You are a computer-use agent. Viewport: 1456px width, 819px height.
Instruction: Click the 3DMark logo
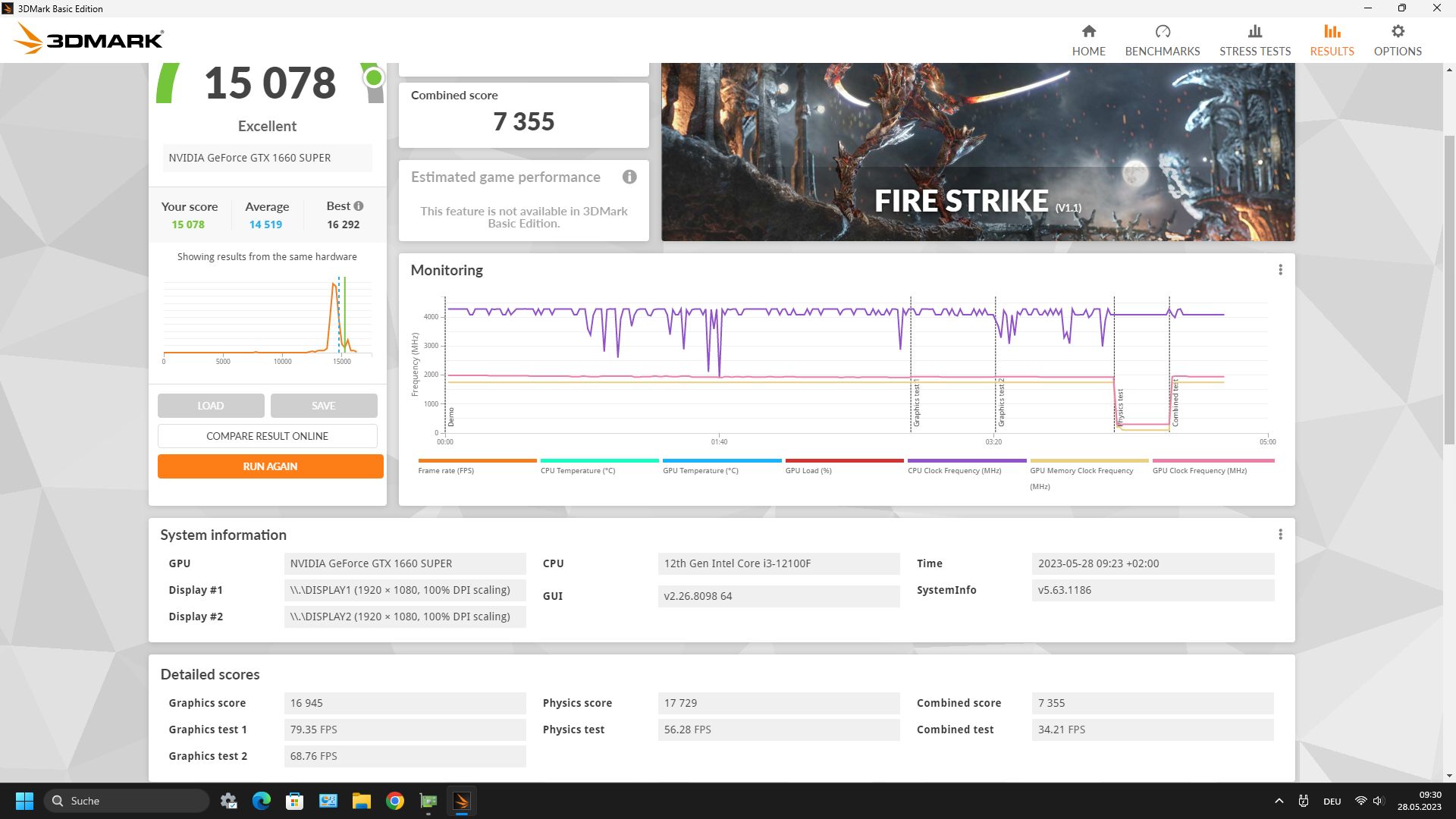[89, 39]
